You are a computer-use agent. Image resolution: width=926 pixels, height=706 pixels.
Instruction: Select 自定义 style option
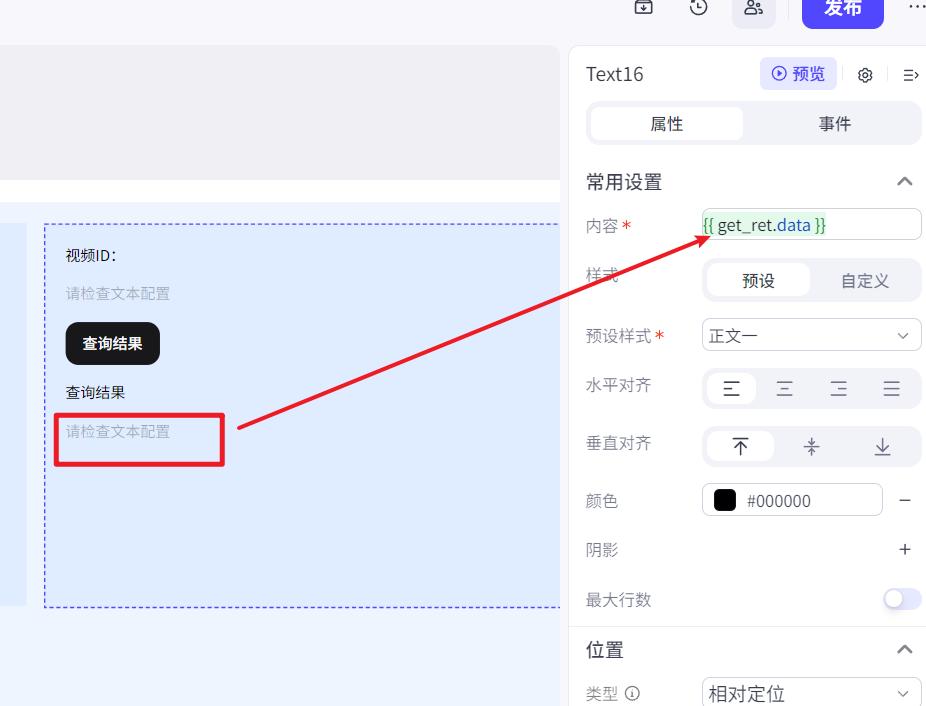pos(864,281)
